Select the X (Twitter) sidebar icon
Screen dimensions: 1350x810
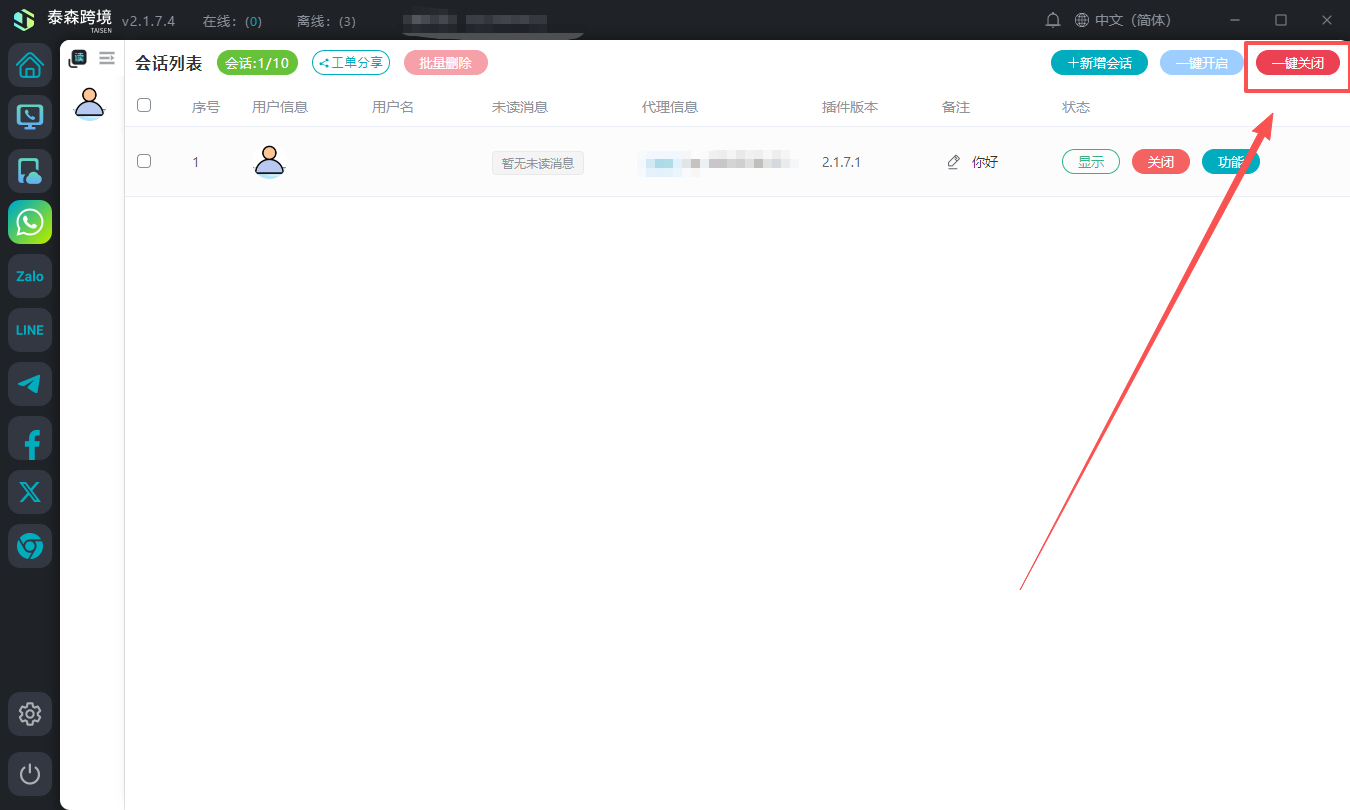tap(30, 492)
